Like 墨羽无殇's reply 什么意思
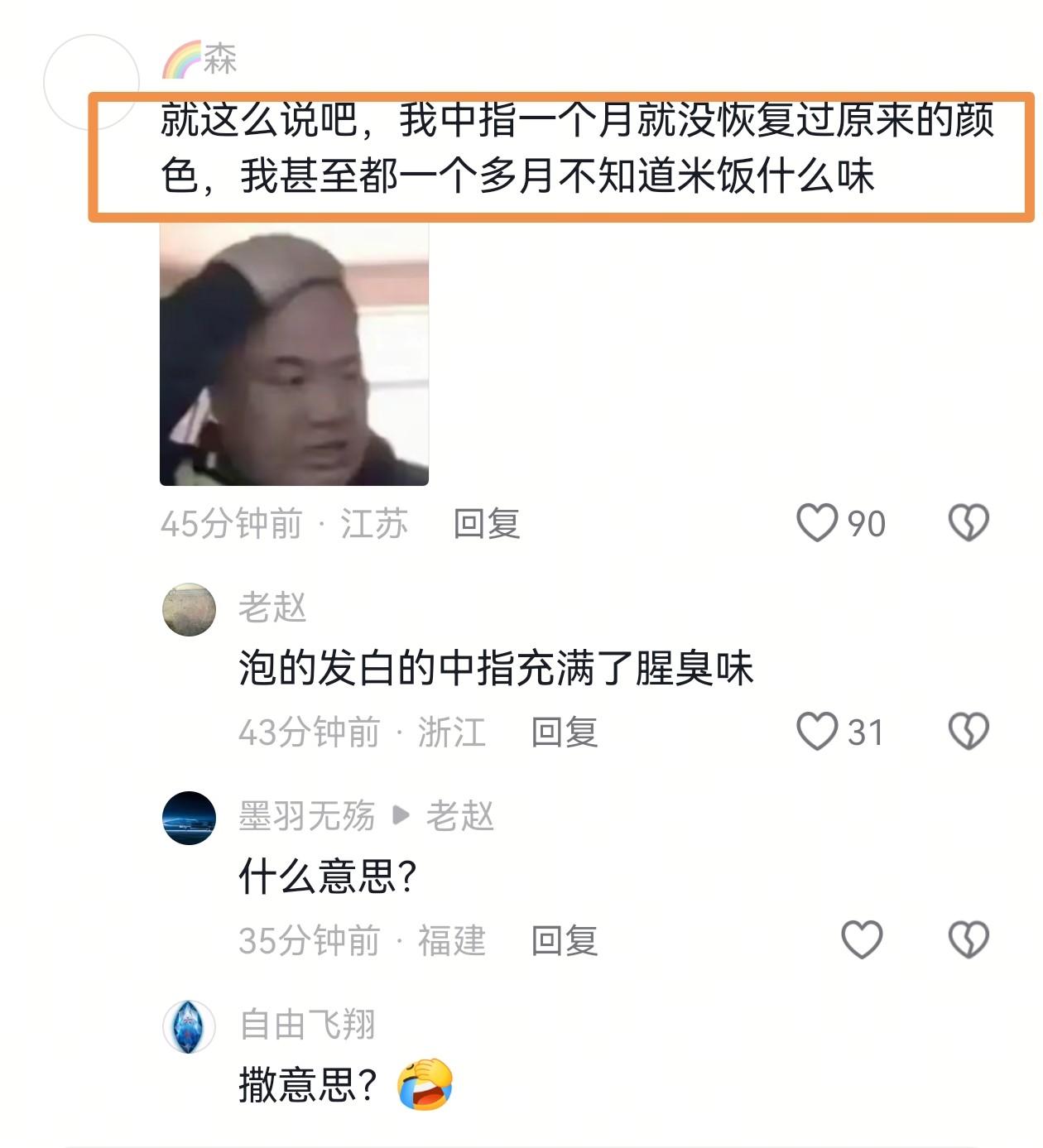This screenshot has width=1043, height=1148. [x=862, y=940]
